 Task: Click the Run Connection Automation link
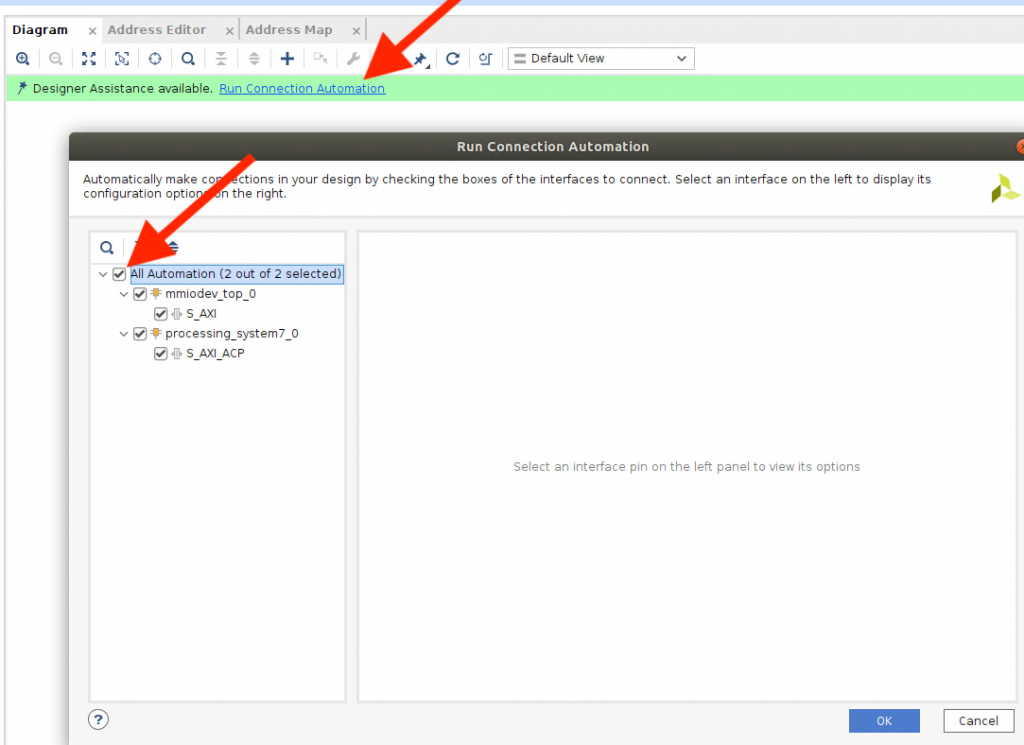click(x=302, y=89)
